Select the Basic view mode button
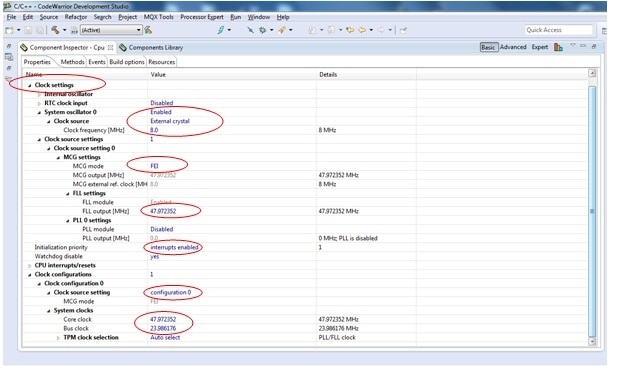The height and width of the screenshot is (373, 617). 489,47
